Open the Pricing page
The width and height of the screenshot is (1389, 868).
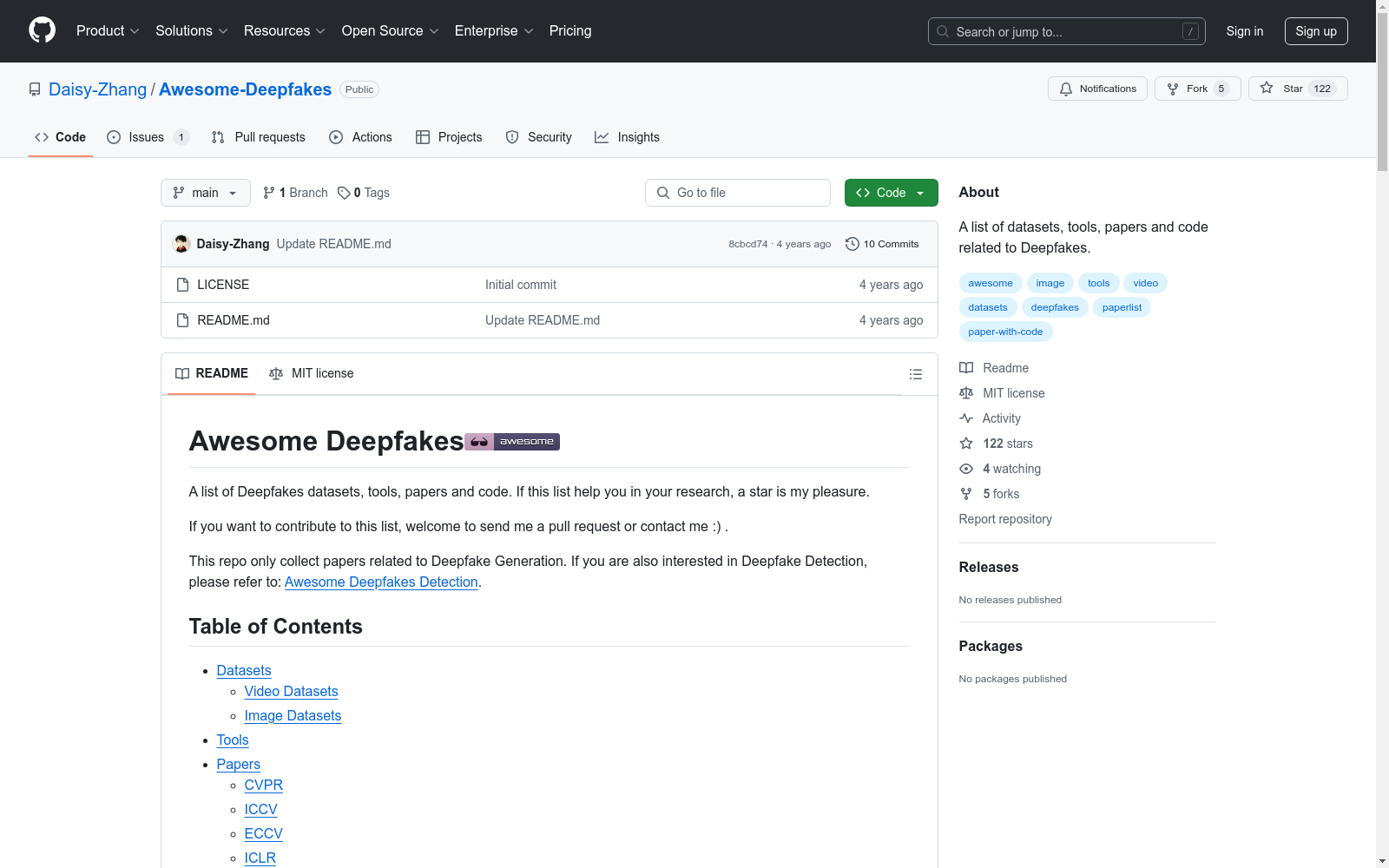570,30
